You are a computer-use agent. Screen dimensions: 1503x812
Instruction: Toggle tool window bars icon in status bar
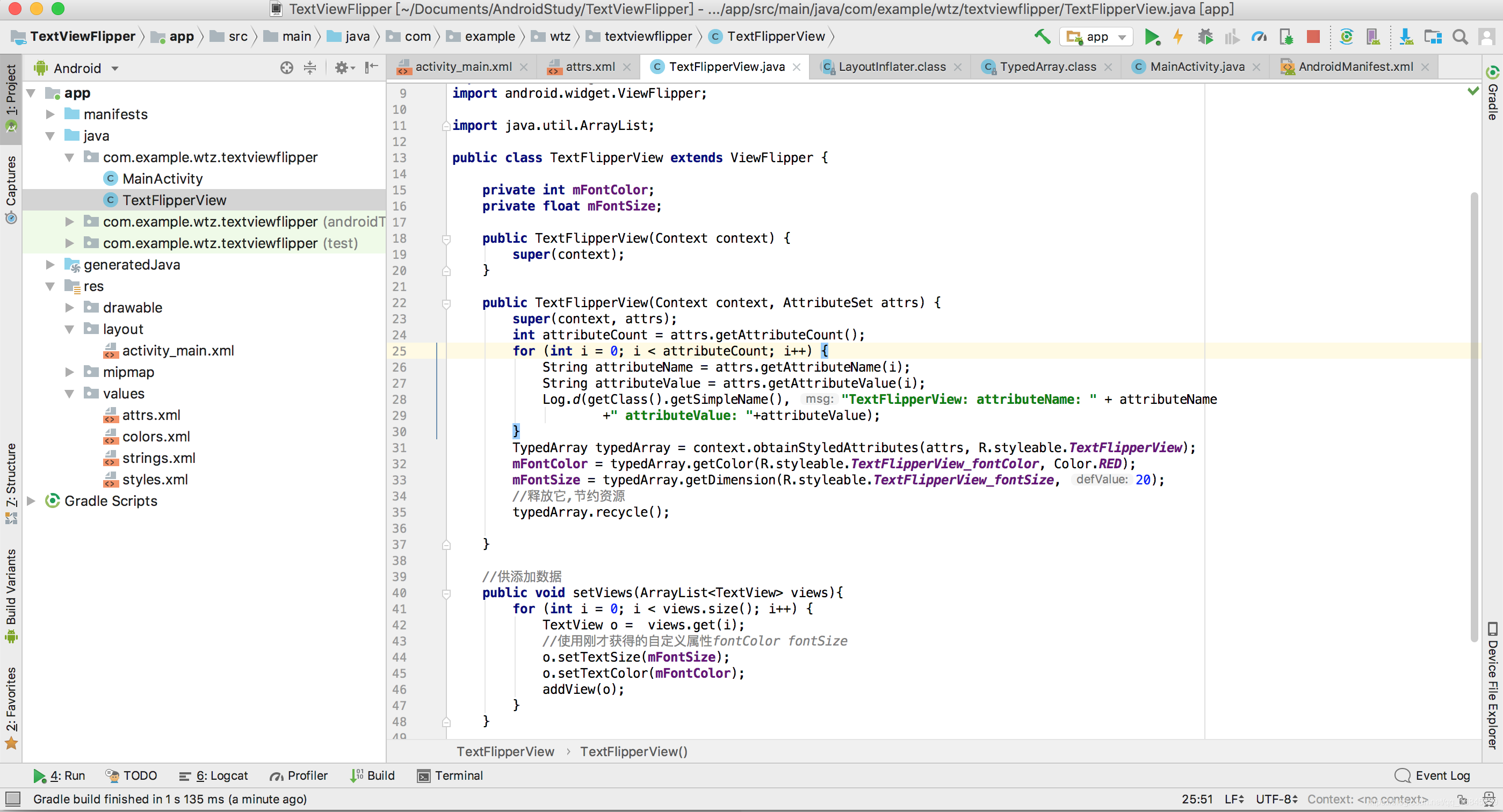(x=13, y=799)
